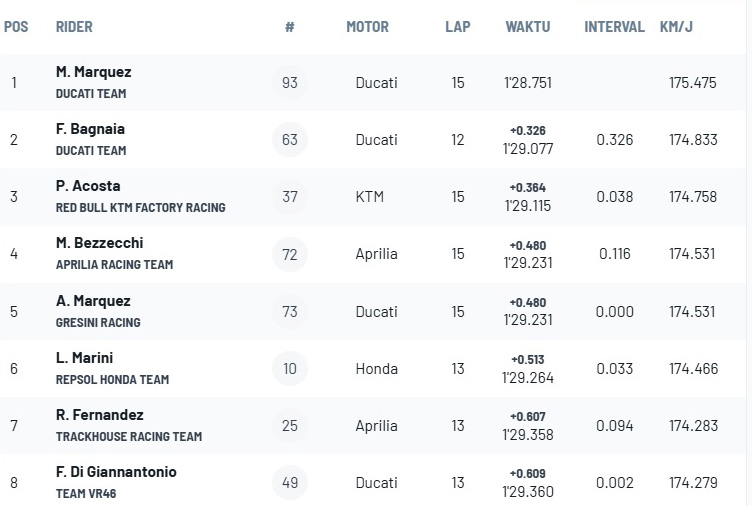Click the RIDER column header
Image resolution: width=752 pixels, height=506 pixels.
pos(74,27)
